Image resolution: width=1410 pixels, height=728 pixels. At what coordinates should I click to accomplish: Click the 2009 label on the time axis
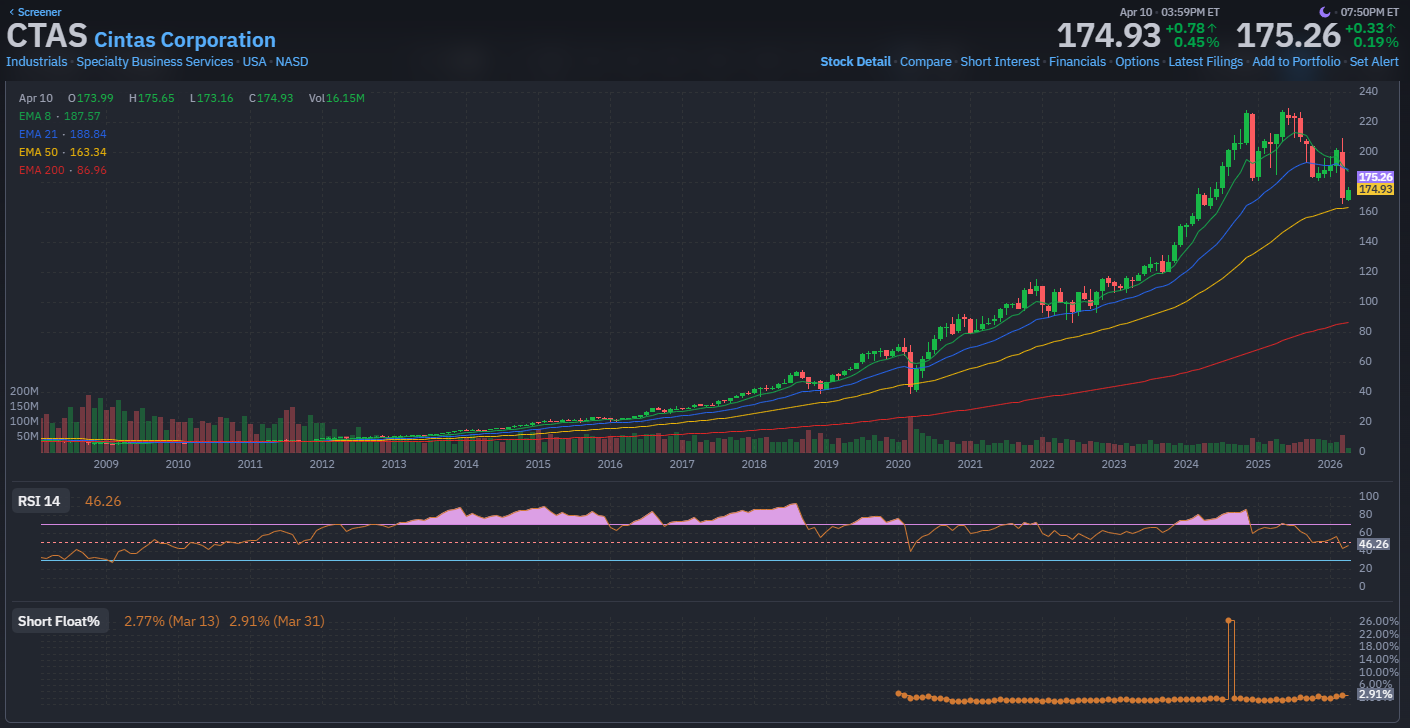click(x=106, y=464)
